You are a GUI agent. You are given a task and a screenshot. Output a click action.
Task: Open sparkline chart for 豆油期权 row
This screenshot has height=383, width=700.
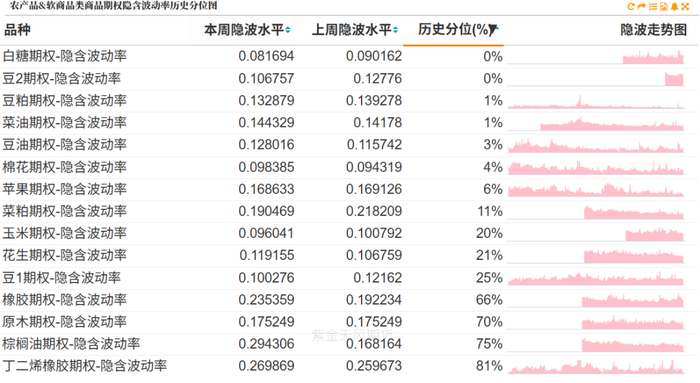(596, 146)
